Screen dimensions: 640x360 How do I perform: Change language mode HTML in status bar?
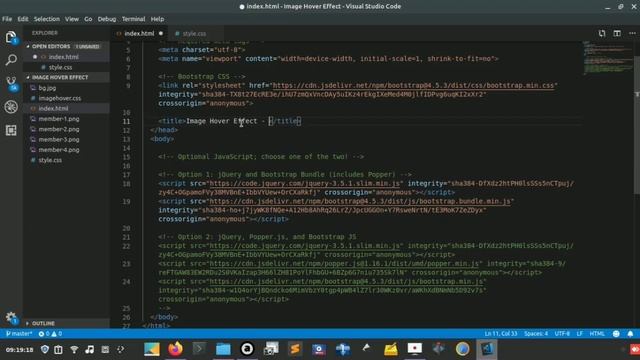pyautogui.click(x=597, y=334)
